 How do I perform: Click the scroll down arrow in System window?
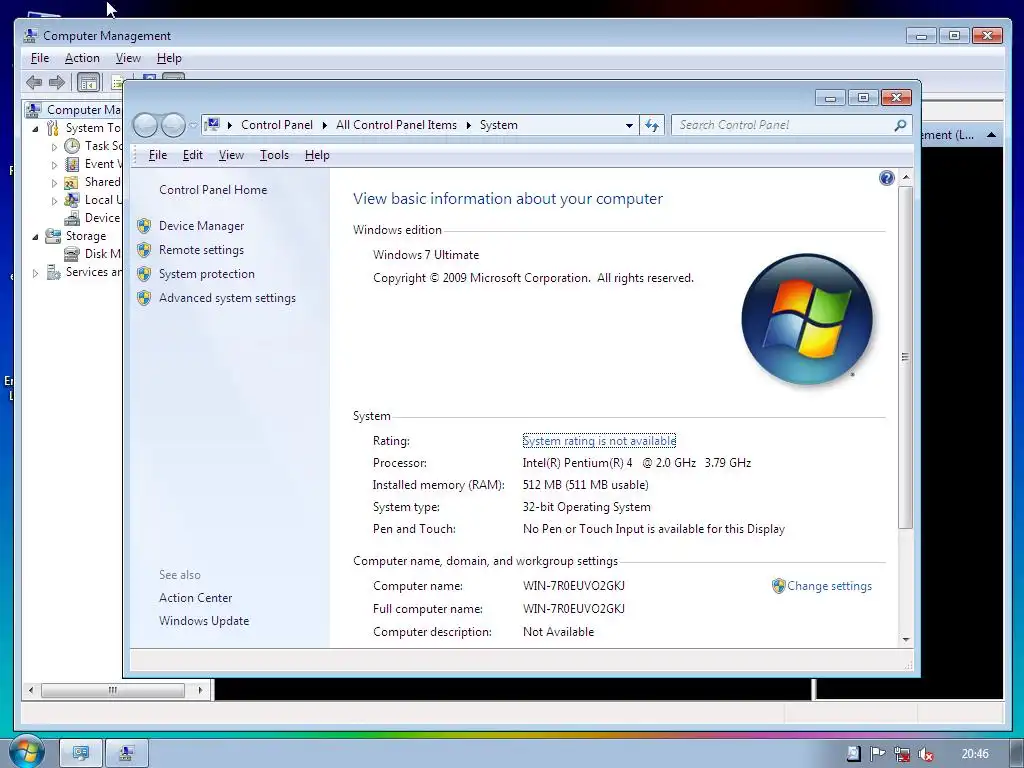pyautogui.click(x=906, y=639)
